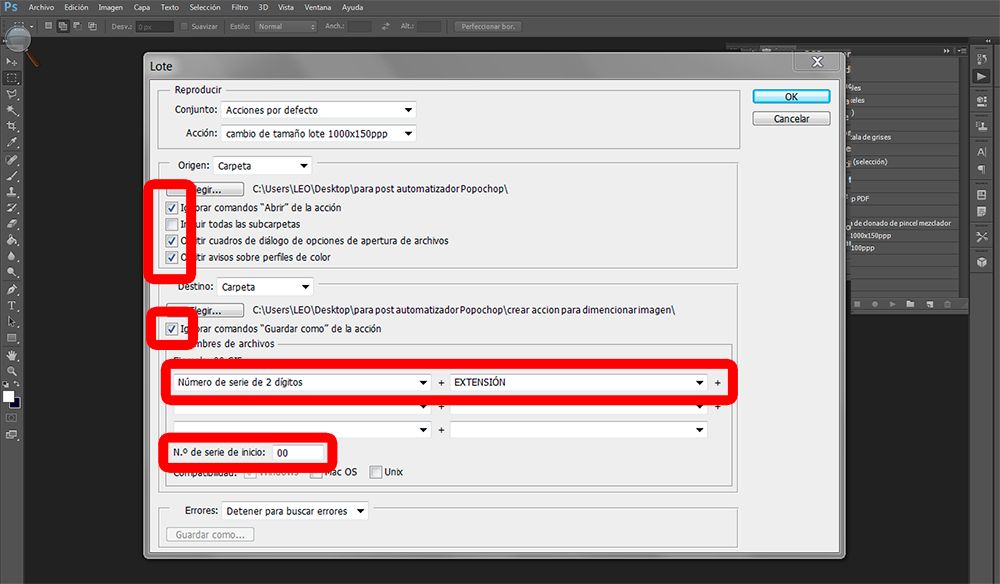The image size is (1000, 584).
Task: Toggle the Suavizar checkbox in options bar
Action: 184,26
